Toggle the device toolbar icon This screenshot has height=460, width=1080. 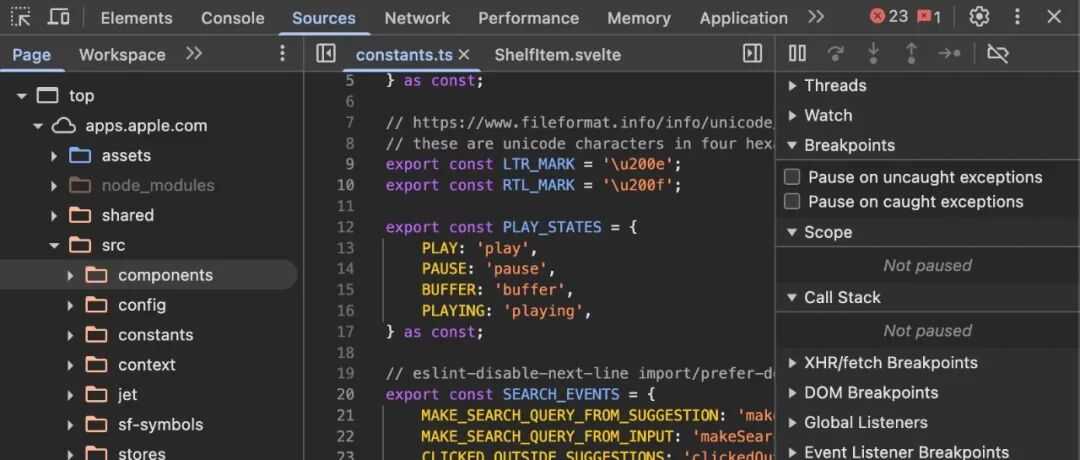pyautogui.click(x=59, y=17)
